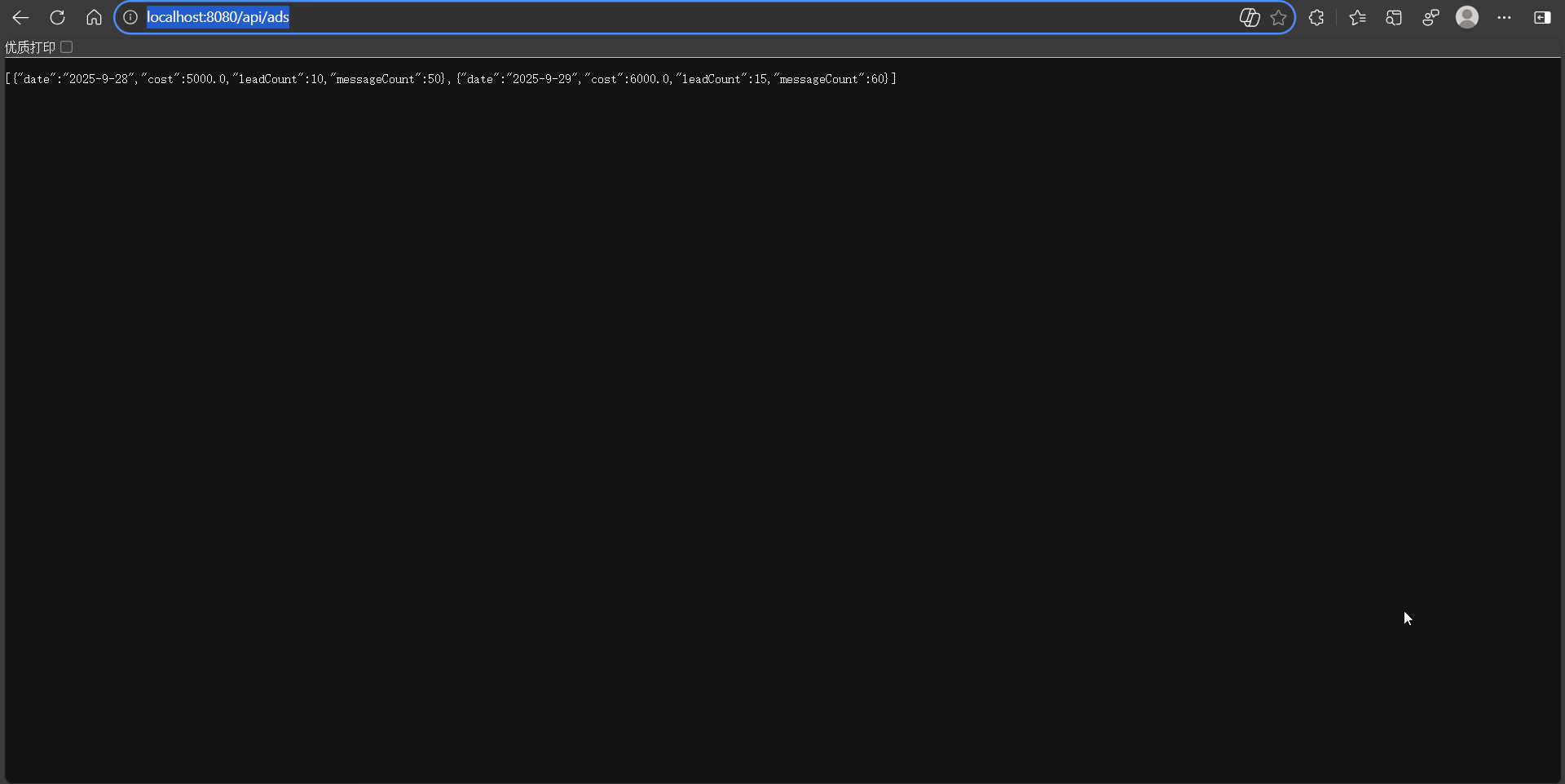Click the address bar URL localhost:8080/api/ads
Viewport: 1565px width, 784px height.
[x=218, y=17]
